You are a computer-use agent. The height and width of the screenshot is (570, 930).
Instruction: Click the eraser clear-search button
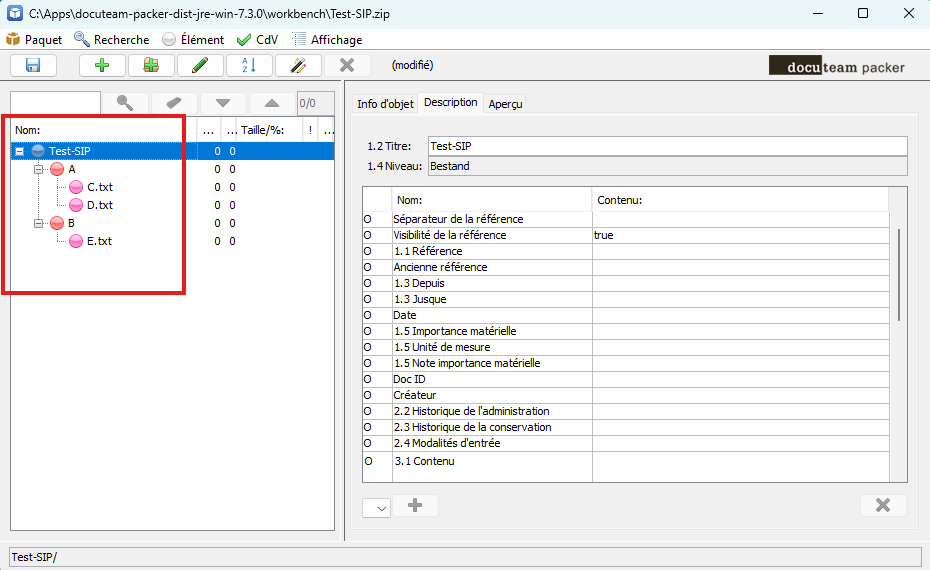tap(174, 103)
